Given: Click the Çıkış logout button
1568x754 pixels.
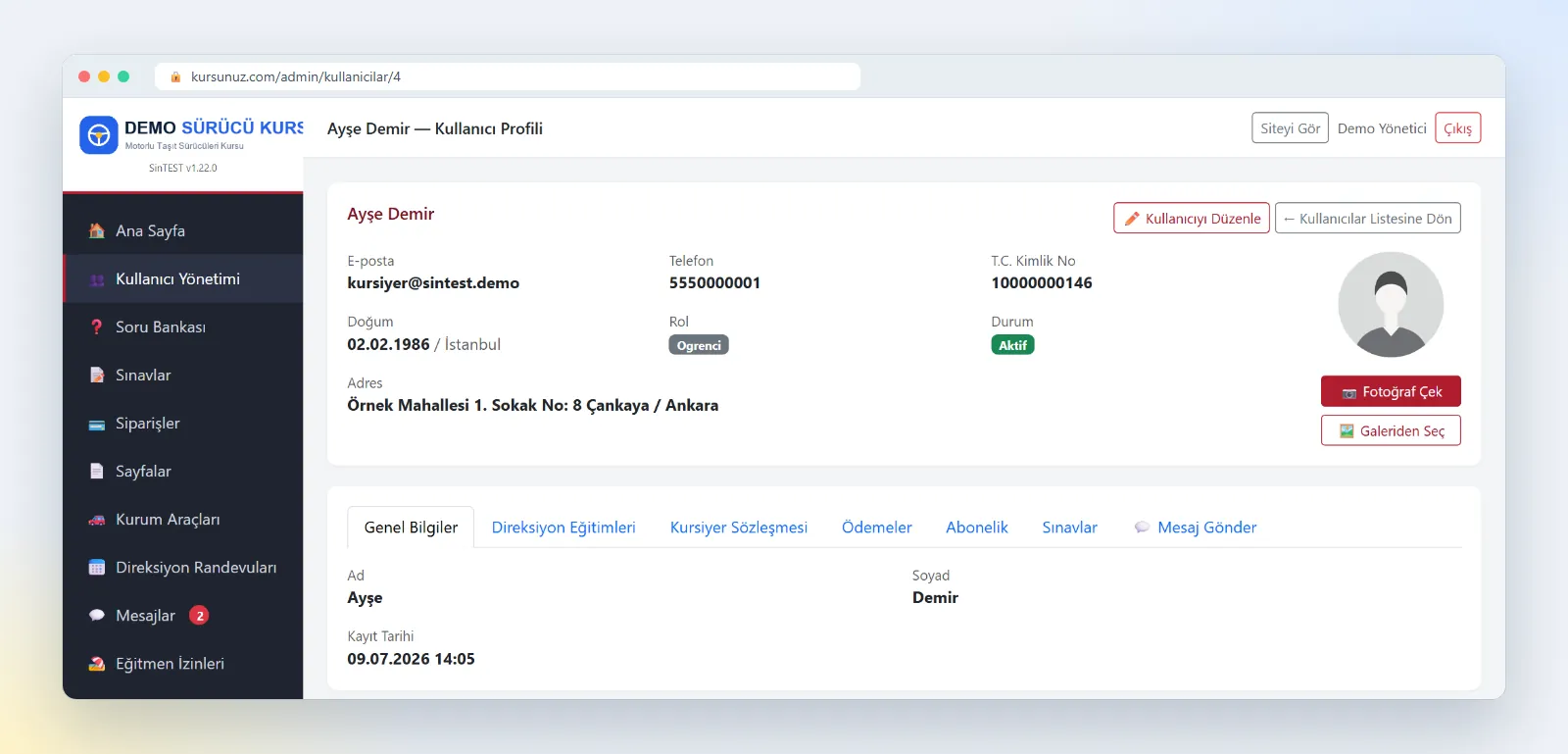Looking at the screenshot, I should (x=1458, y=128).
